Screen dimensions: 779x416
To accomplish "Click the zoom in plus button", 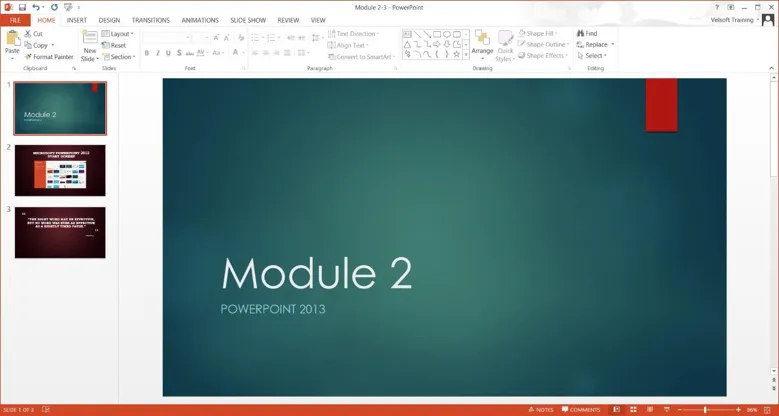I will (x=738, y=410).
